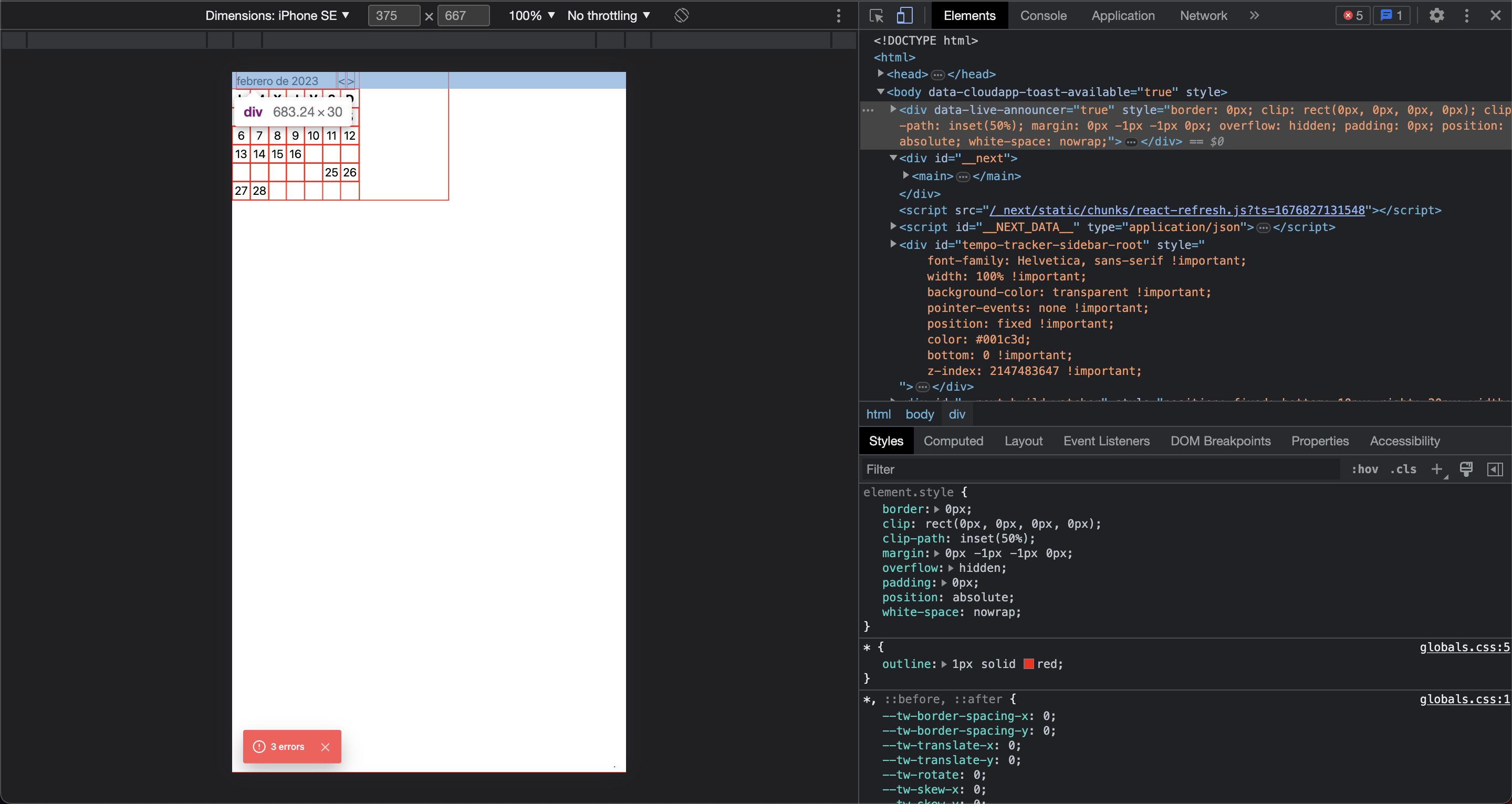
Task: Expand the head element in DOM tree
Action: (880, 74)
